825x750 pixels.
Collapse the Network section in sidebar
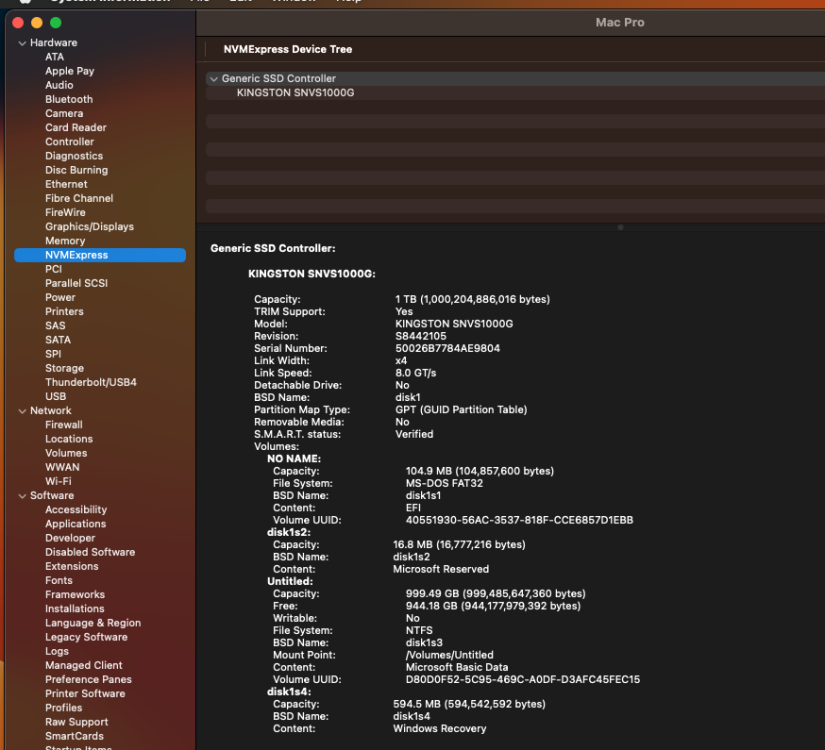(x=22, y=411)
